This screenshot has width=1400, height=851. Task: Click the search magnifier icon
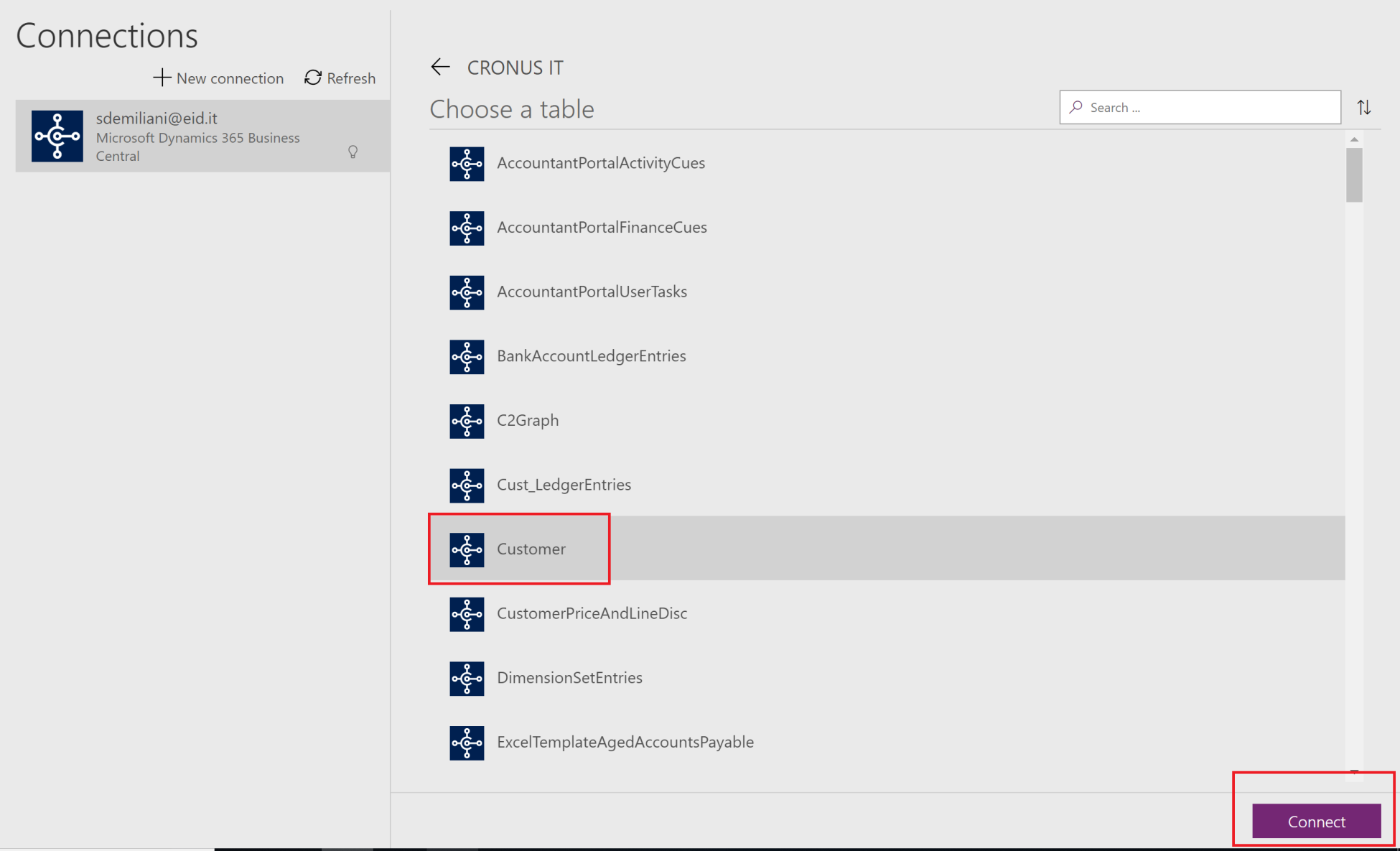pos(1075,107)
